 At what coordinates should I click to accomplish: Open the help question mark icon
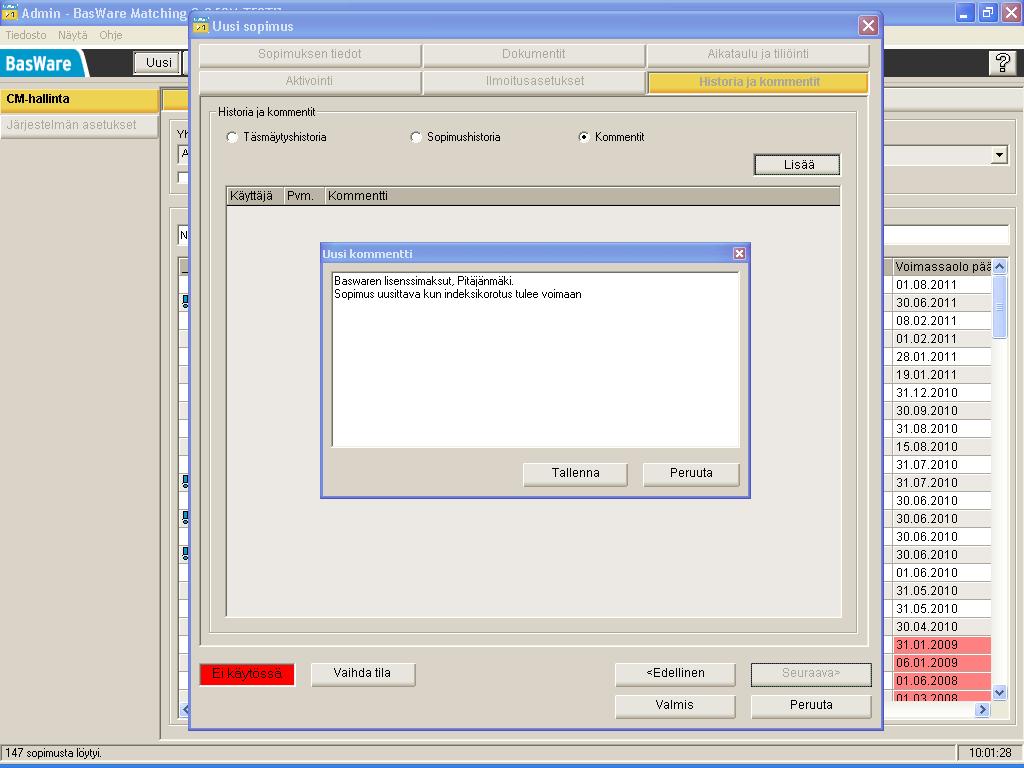[1002, 63]
